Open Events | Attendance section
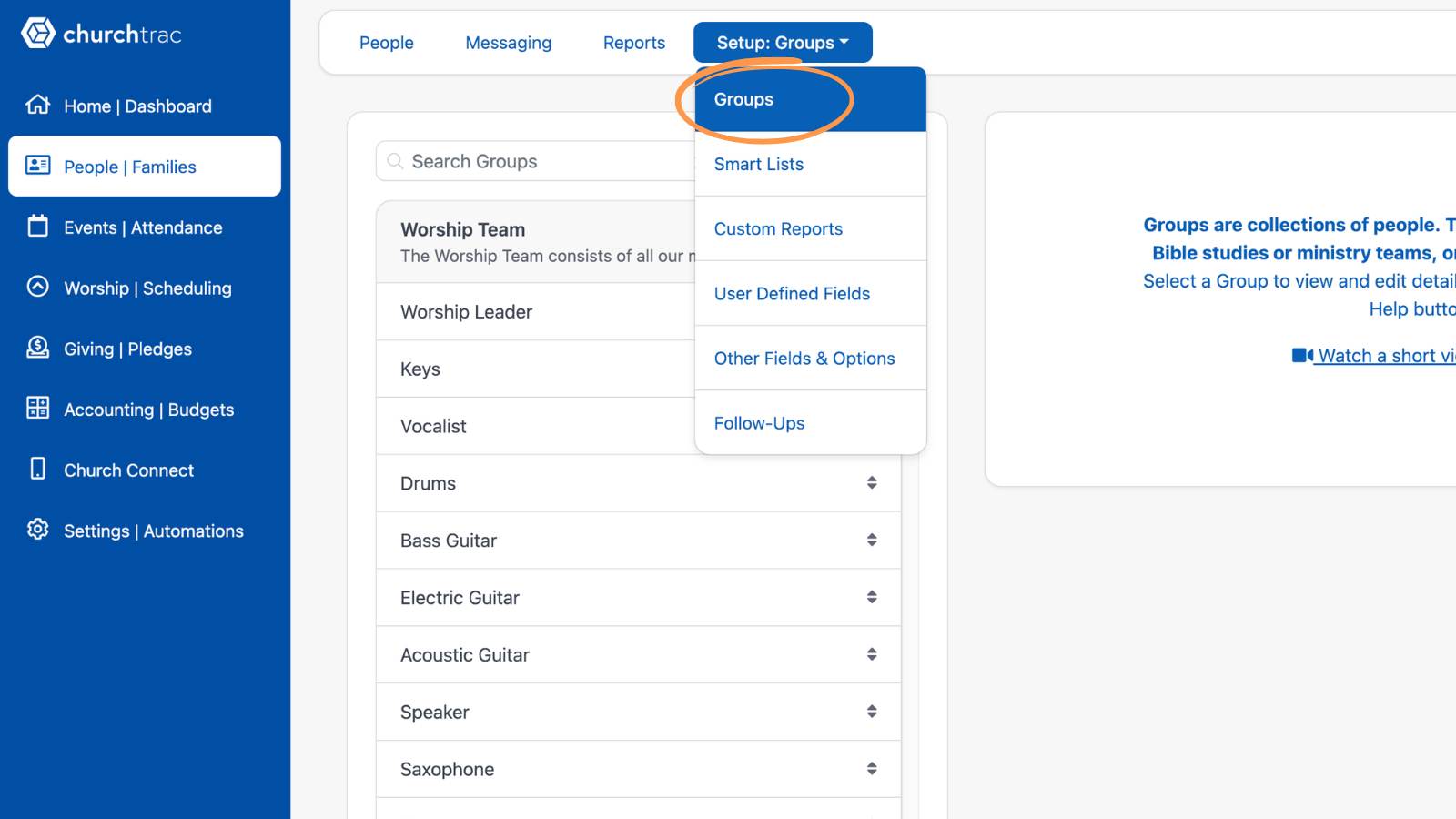Screen dimensions: 1456x819 [x=145, y=227]
